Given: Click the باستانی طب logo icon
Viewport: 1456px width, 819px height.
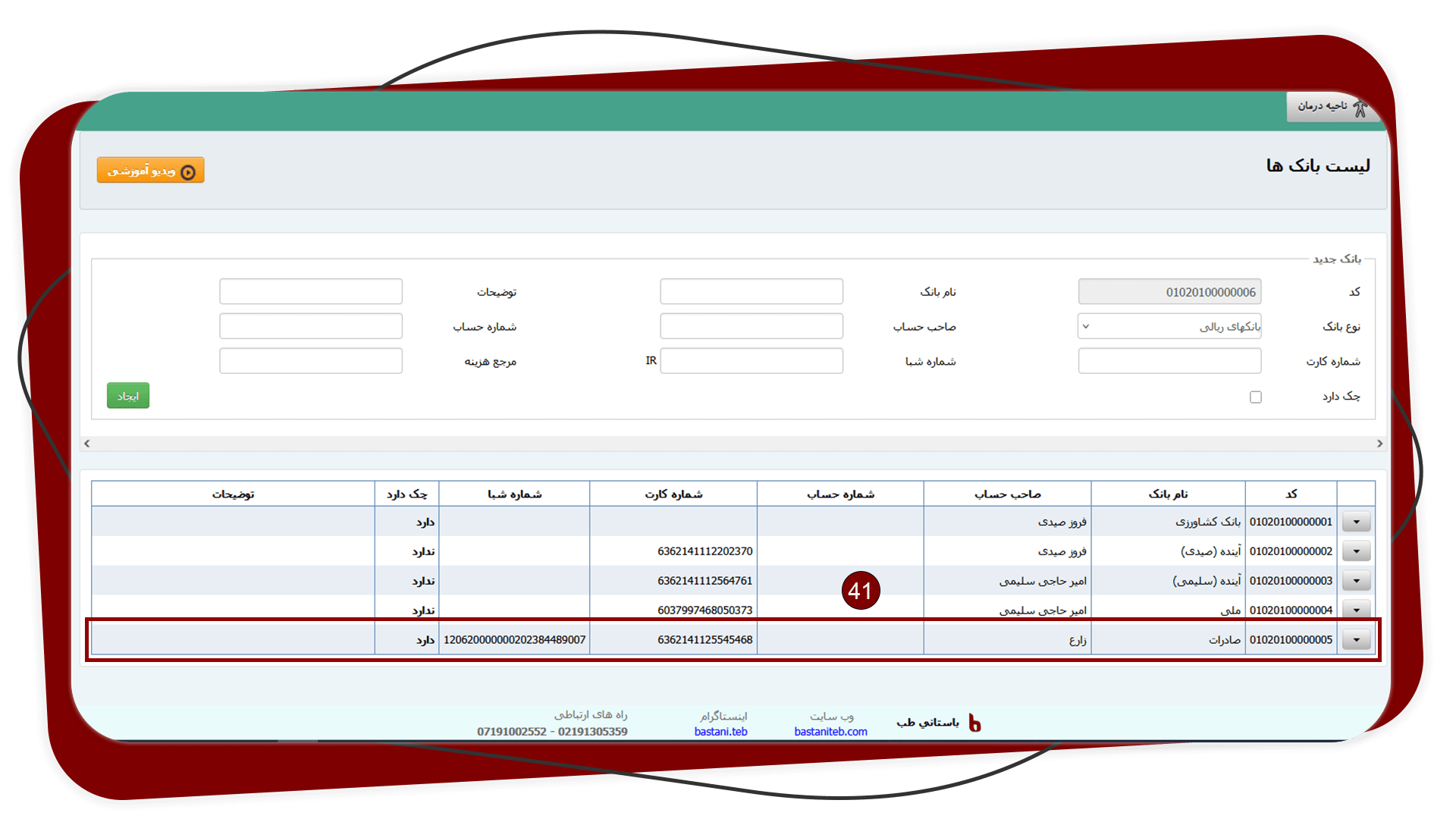Looking at the screenshot, I should click(x=974, y=723).
